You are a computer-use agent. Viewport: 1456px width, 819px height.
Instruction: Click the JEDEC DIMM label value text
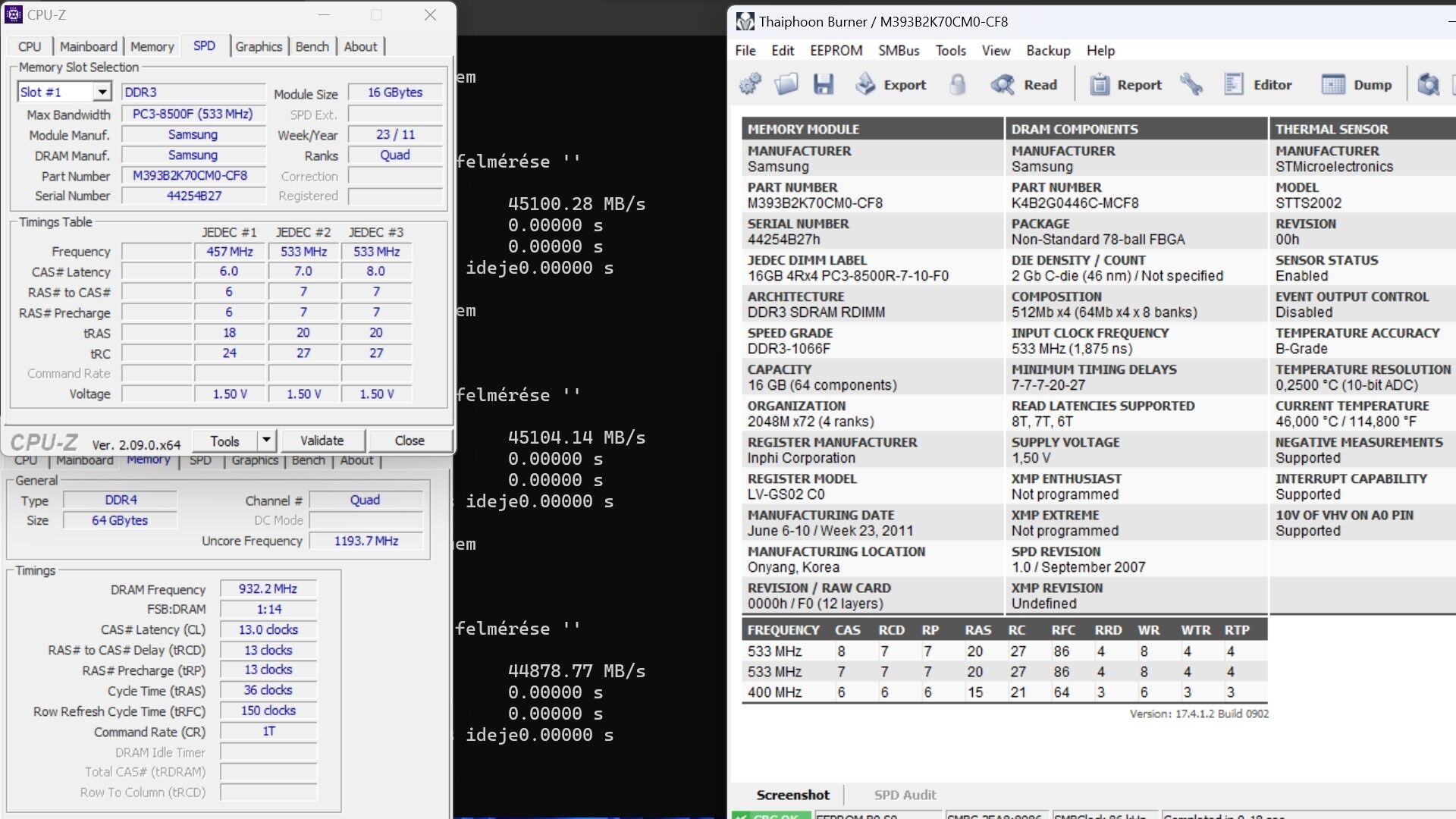tap(848, 276)
